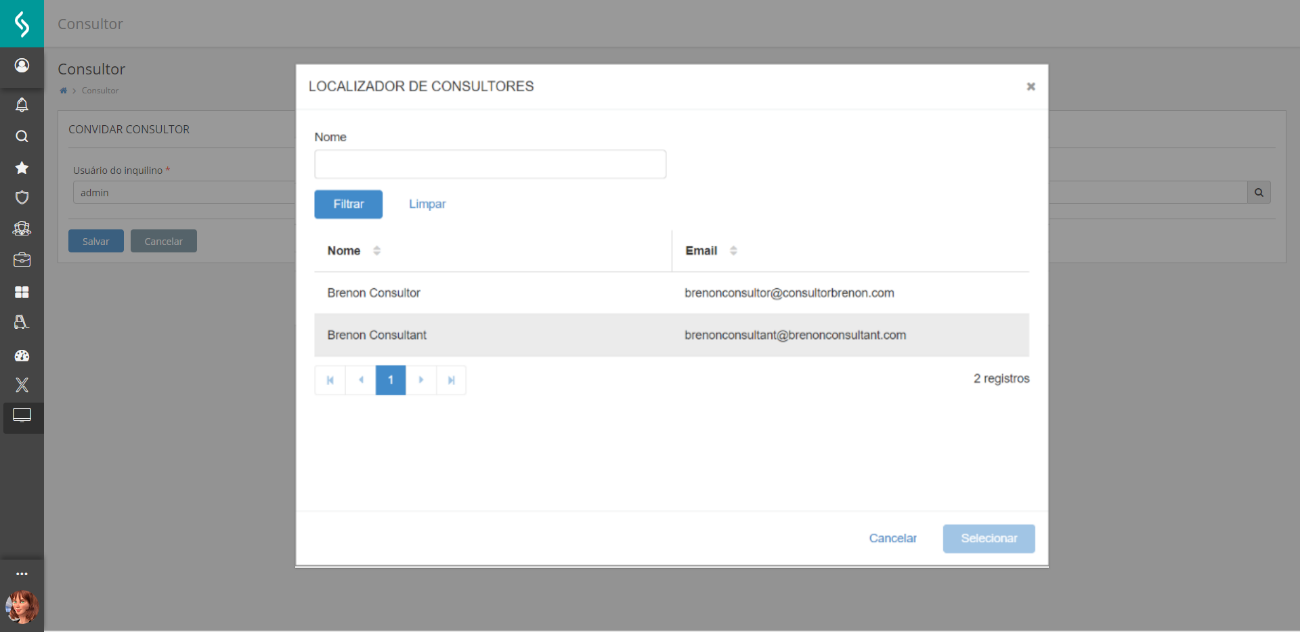Viewport: 1300px width, 632px height.
Task: Click the teal app logo in sidebar
Action: tap(22, 23)
